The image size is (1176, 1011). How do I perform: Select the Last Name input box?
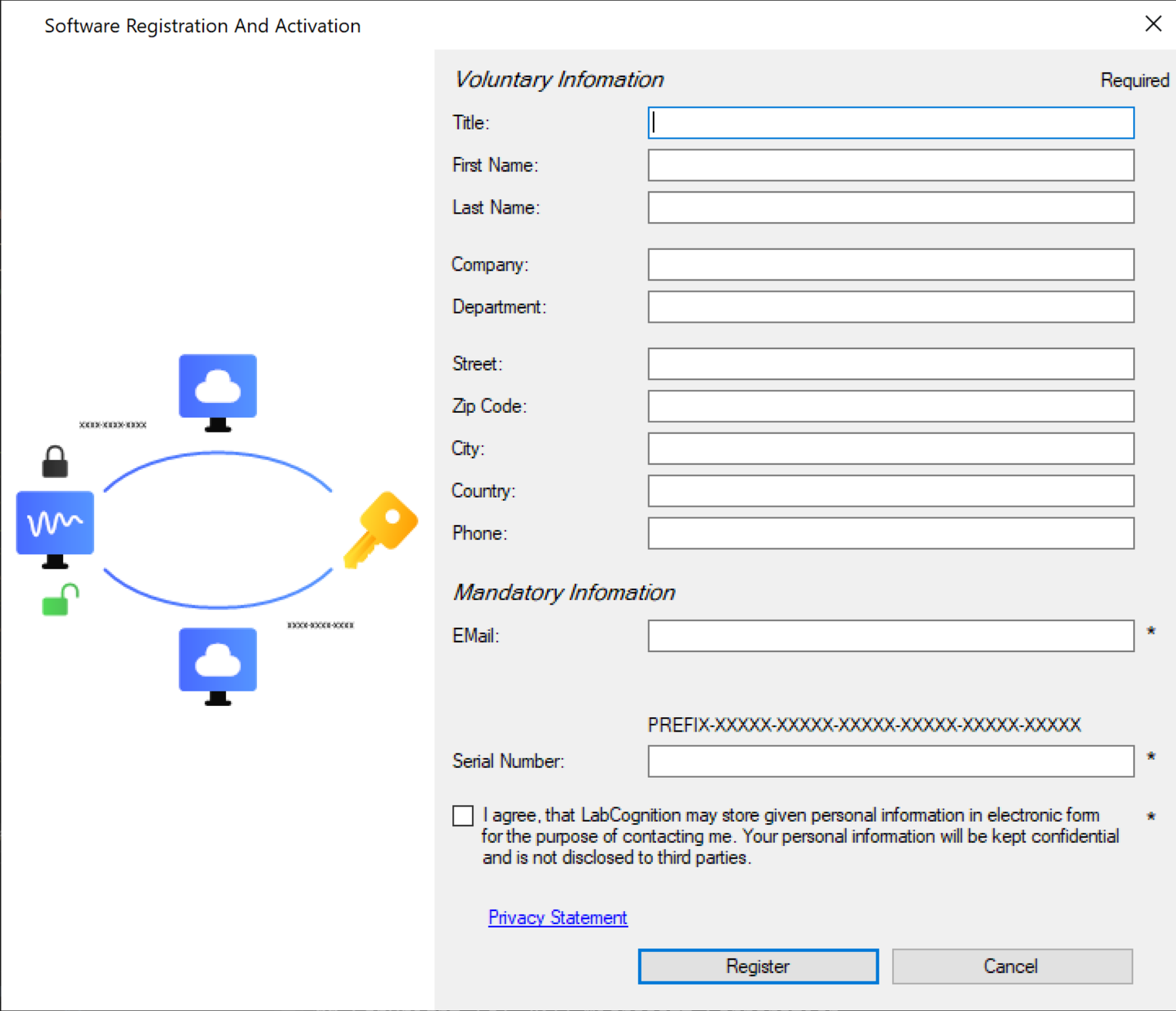coord(890,208)
